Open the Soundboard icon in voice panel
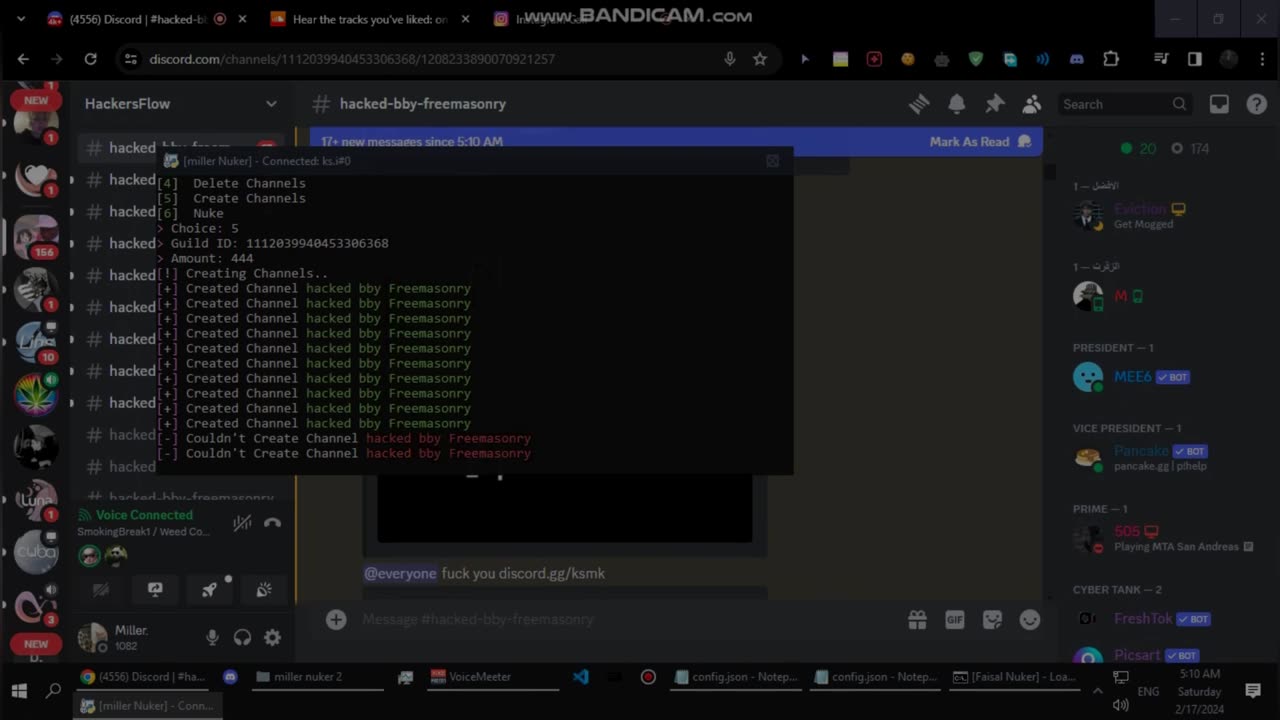This screenshot has height=720, width=1280. tap(264, 590)
